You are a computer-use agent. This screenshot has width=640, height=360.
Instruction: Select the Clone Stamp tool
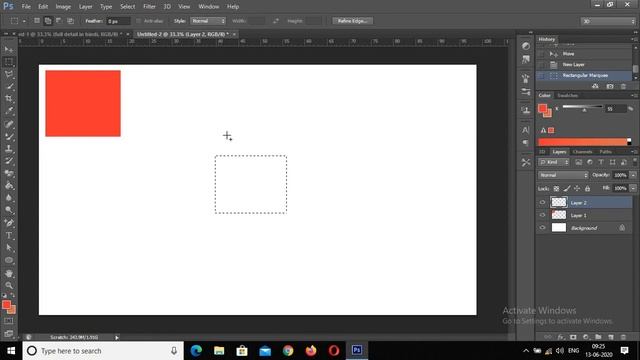coord(9,149)
